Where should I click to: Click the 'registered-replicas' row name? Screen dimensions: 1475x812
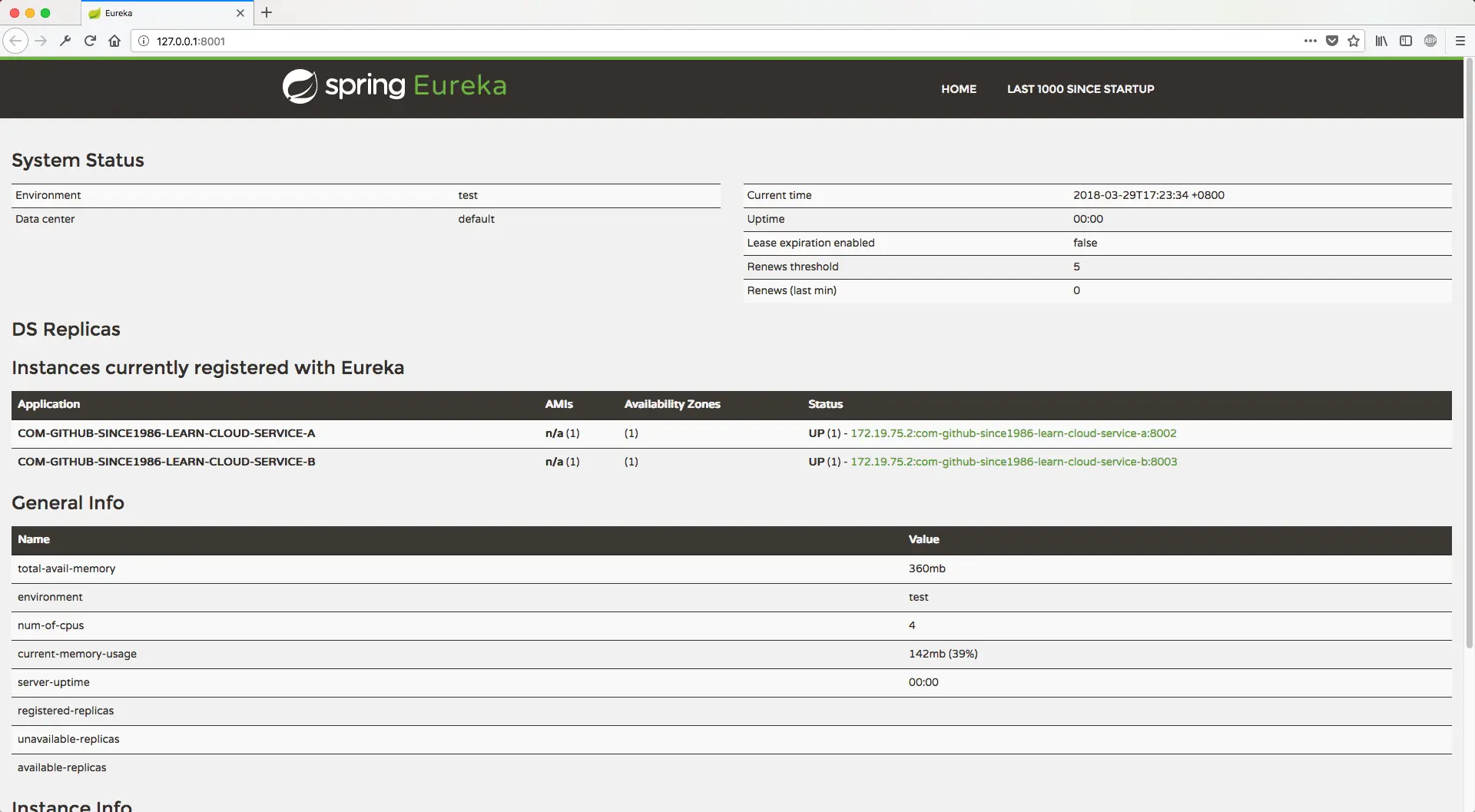(x=65, y=711)
